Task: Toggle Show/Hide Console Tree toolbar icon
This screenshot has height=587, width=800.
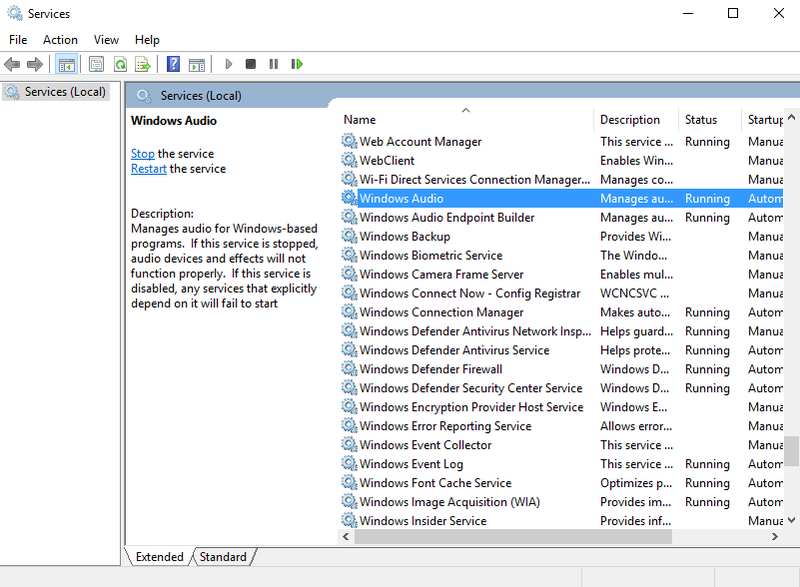Action: click(x=67, y=64)
